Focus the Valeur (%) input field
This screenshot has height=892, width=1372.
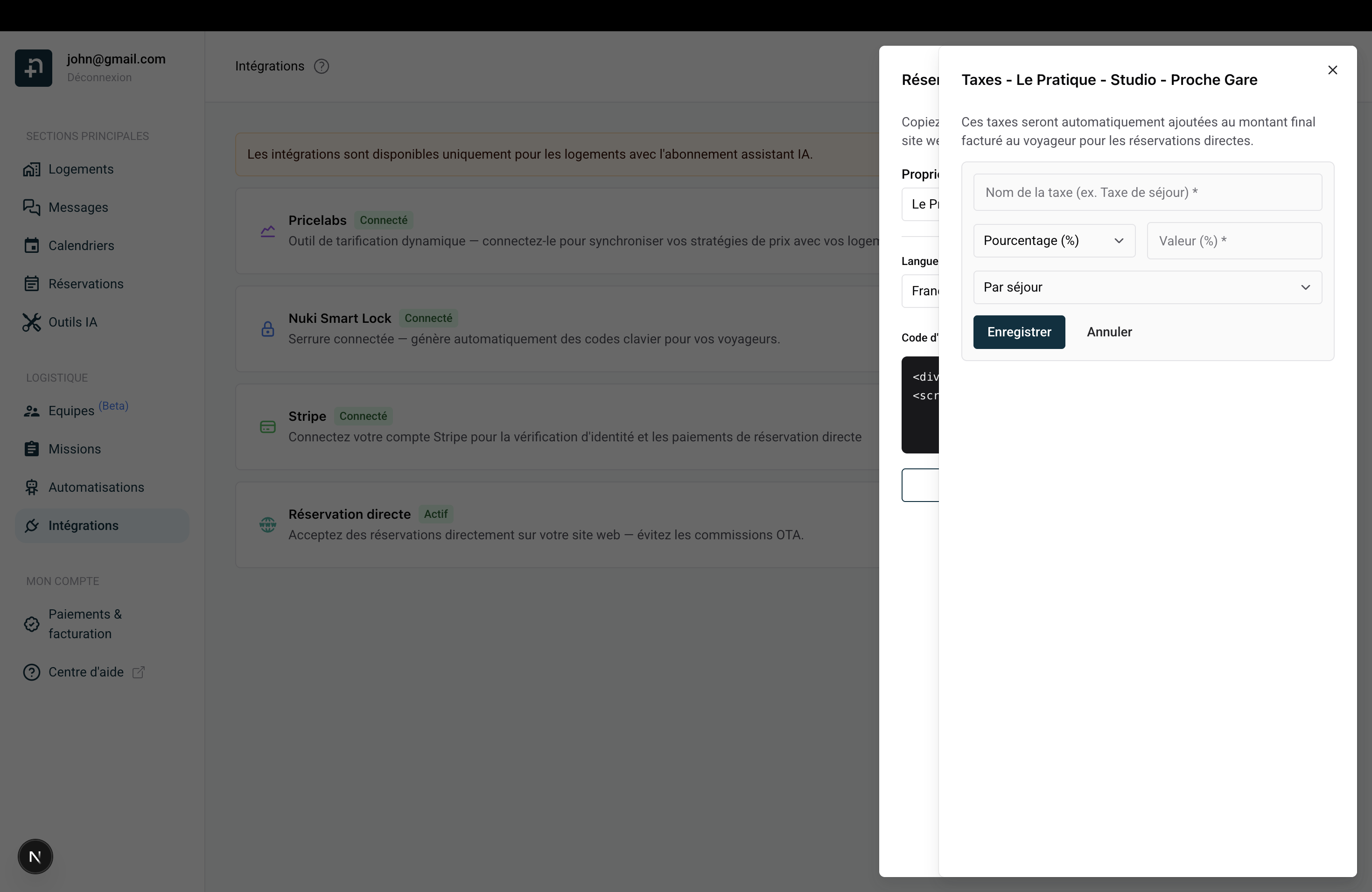[x=1234, y=241]
